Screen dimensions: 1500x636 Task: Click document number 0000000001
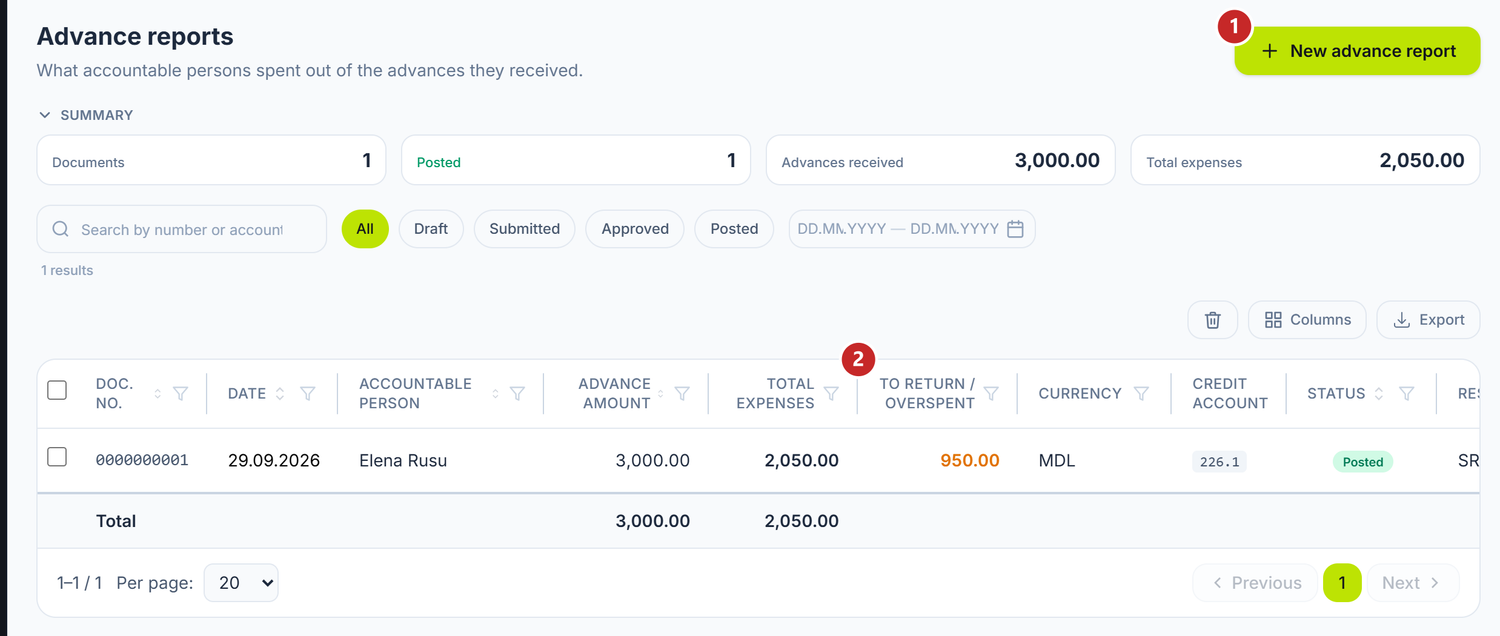(142, 460)
